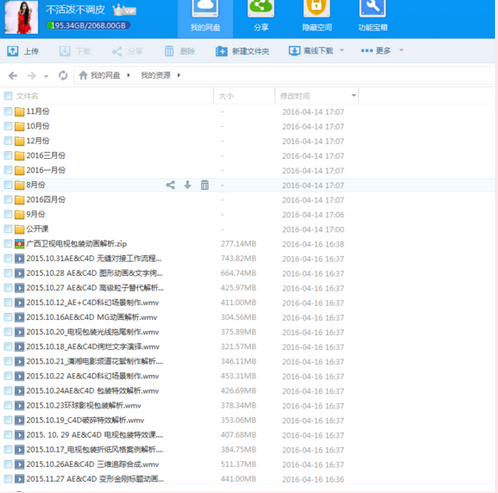Screen dimensions: 498x493
Task: Check the box for 10月份 folder
Action: coord(8,126)
